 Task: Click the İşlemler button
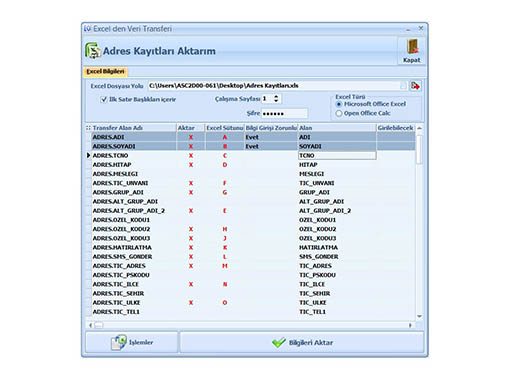[132, 342]
